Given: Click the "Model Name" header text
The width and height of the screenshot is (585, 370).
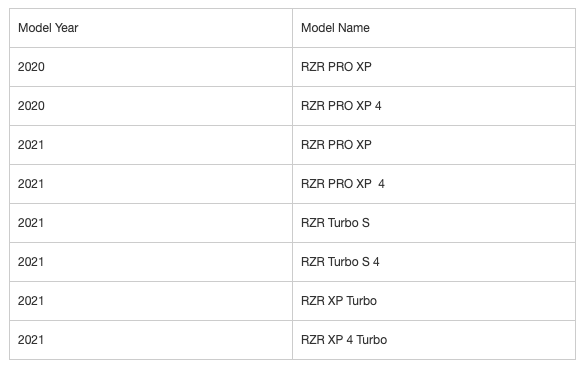Looking at the screenshot, I should point(335,28).
